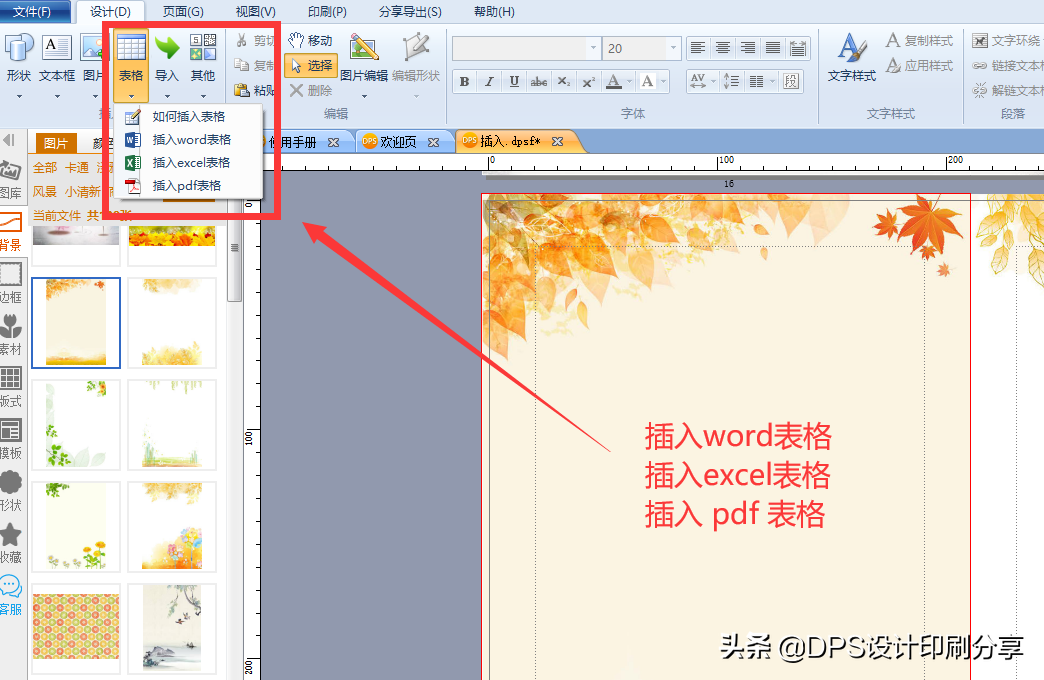The image size is (1044, 680).
Task: Expand the 导入 dropdown arrow
Action: [166, 97]
